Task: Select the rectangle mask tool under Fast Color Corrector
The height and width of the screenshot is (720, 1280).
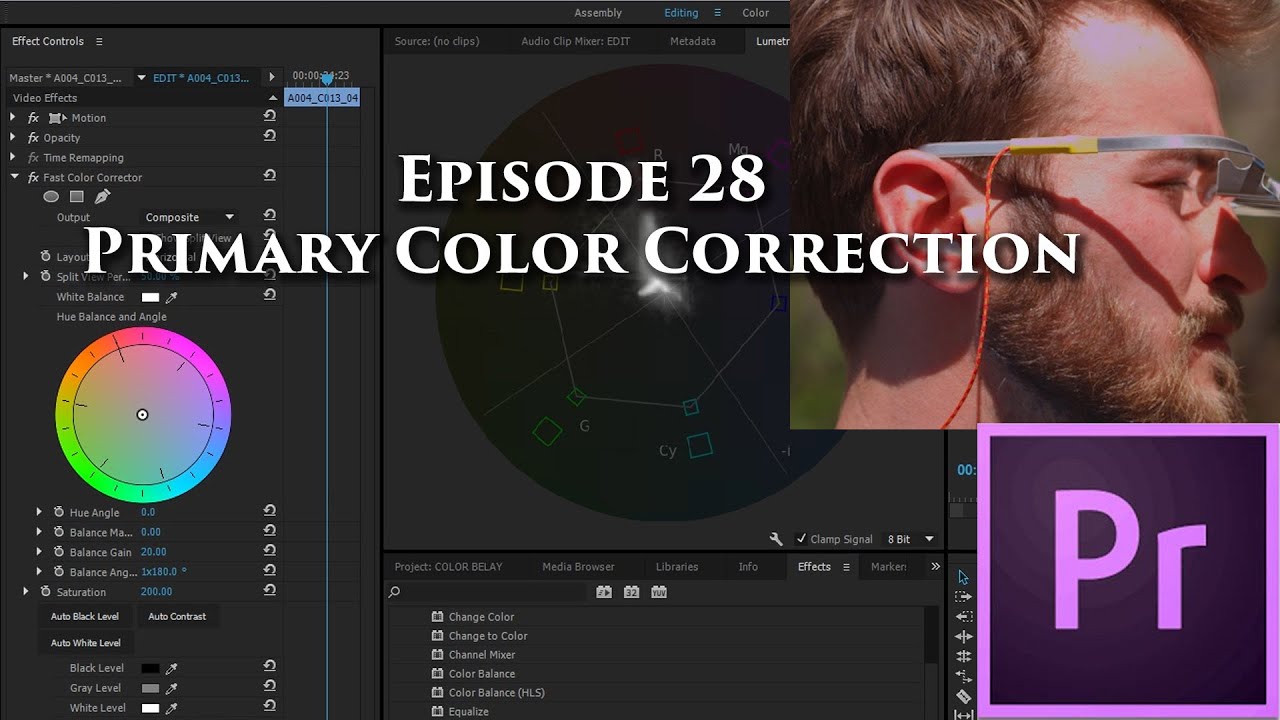Action: (x=76, y=197)
